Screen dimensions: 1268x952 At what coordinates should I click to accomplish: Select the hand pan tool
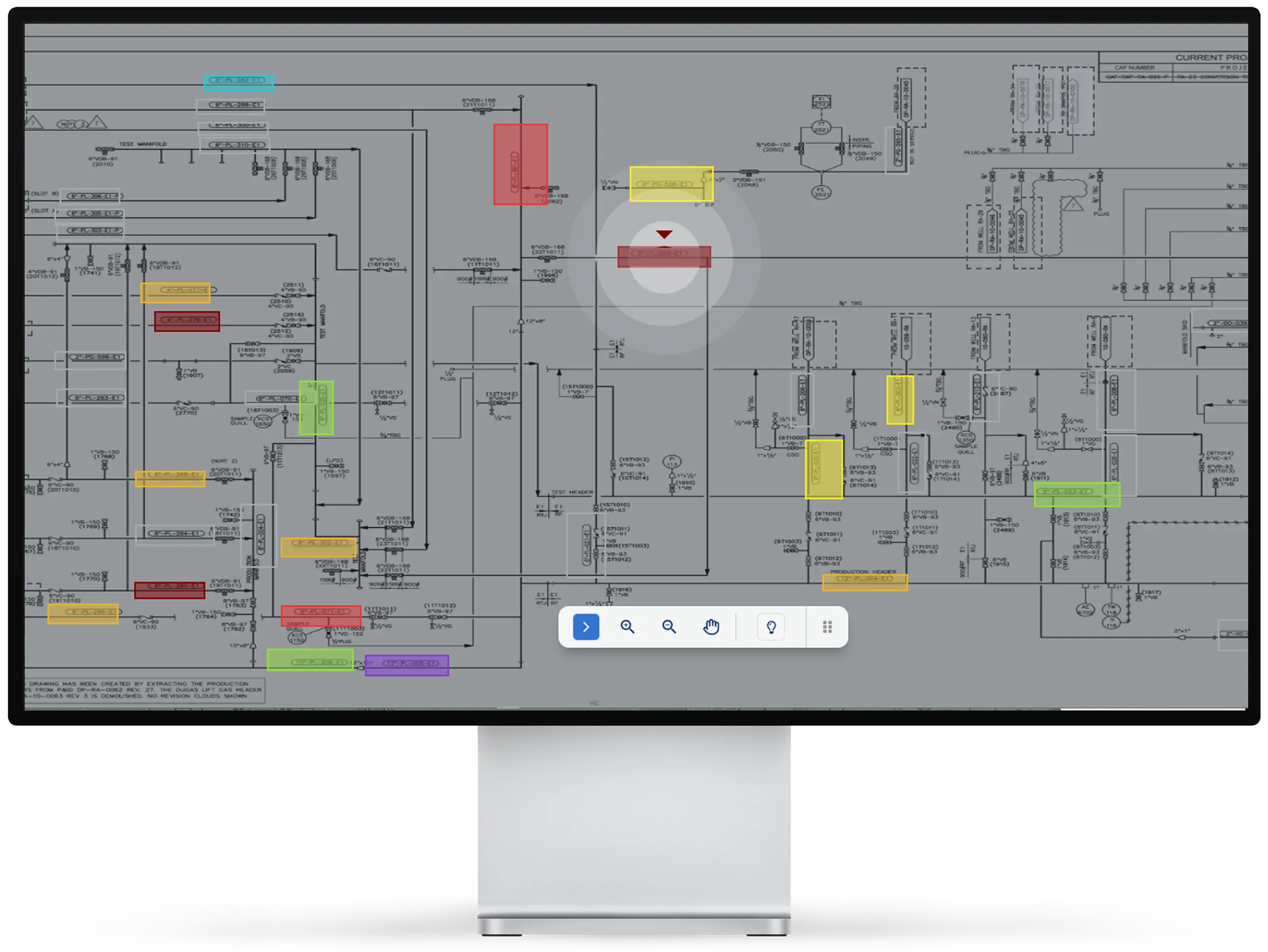click(711, 627)
